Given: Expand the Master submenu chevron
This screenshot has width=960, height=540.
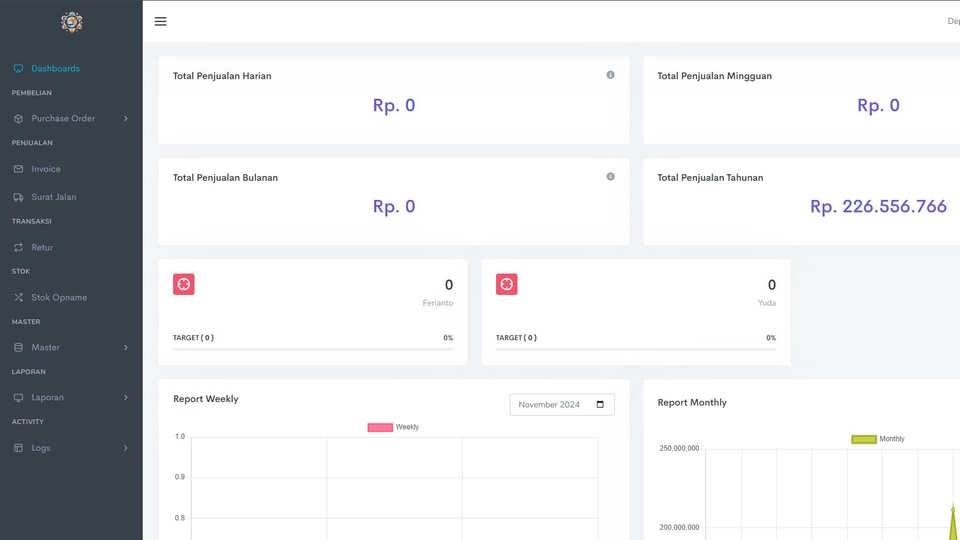Looking at the screenshot, I should click(x=126, y=348).
